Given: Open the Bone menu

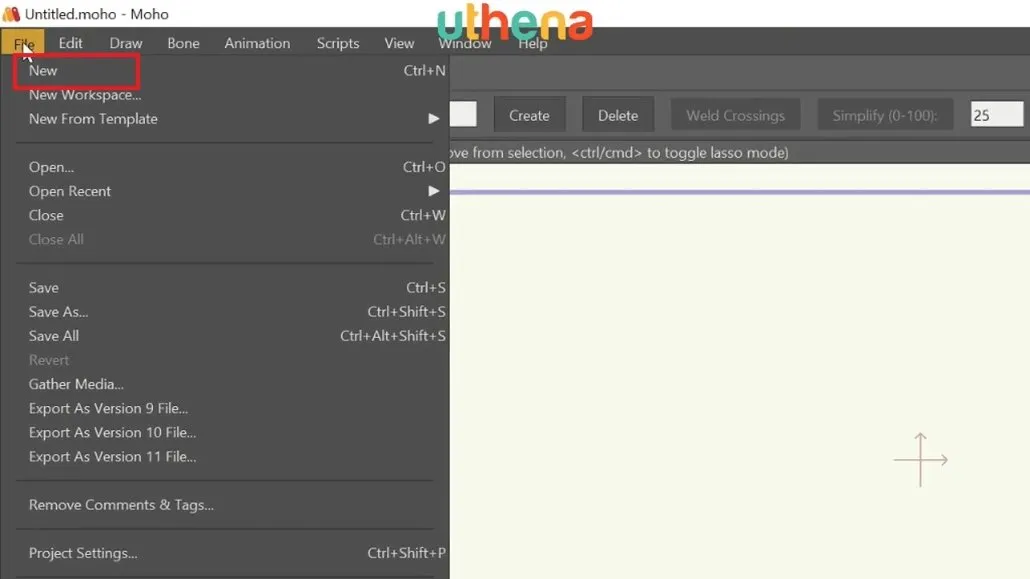Looking at the screenshot, I should 183,43.
